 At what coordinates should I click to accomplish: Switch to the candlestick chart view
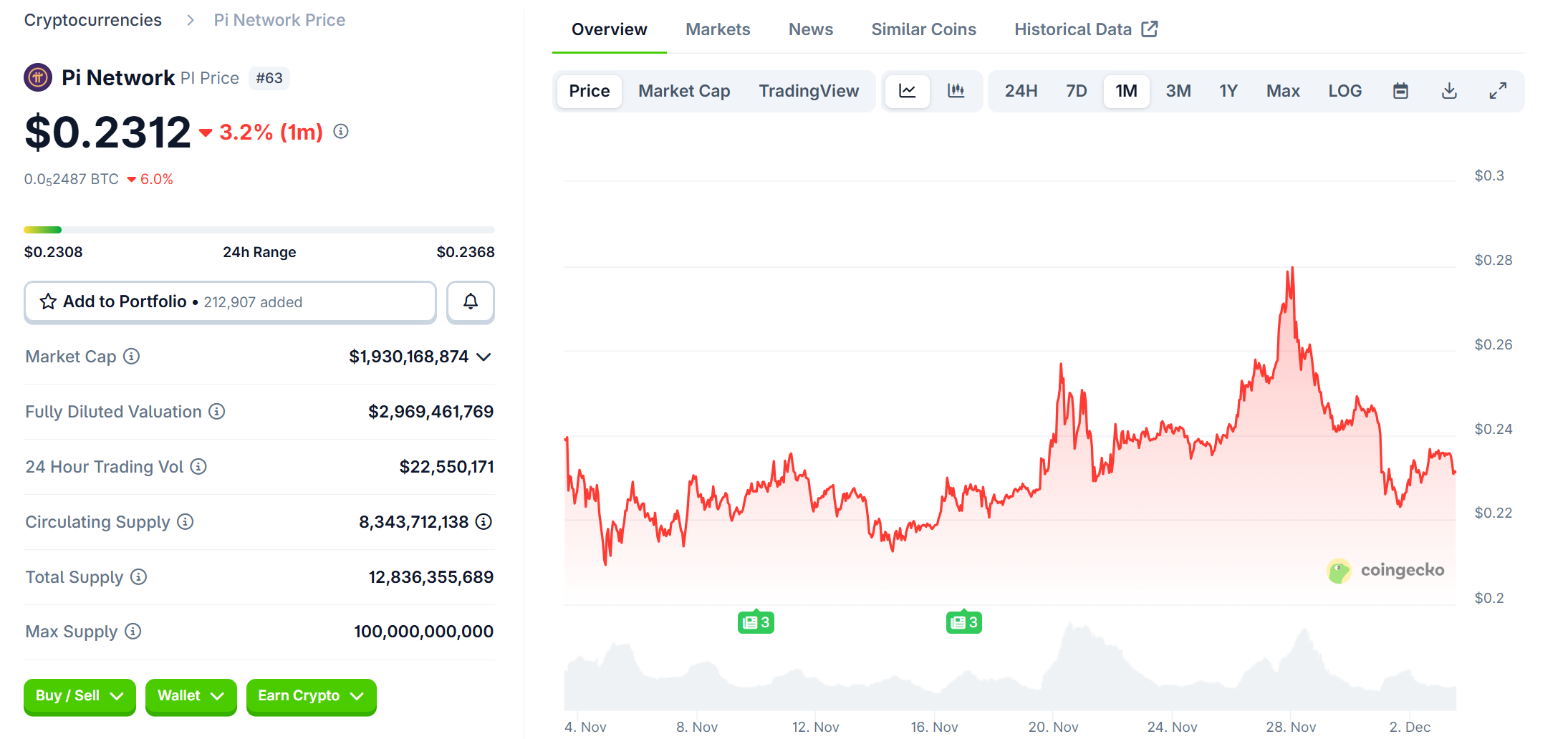[x=956, y=91]
